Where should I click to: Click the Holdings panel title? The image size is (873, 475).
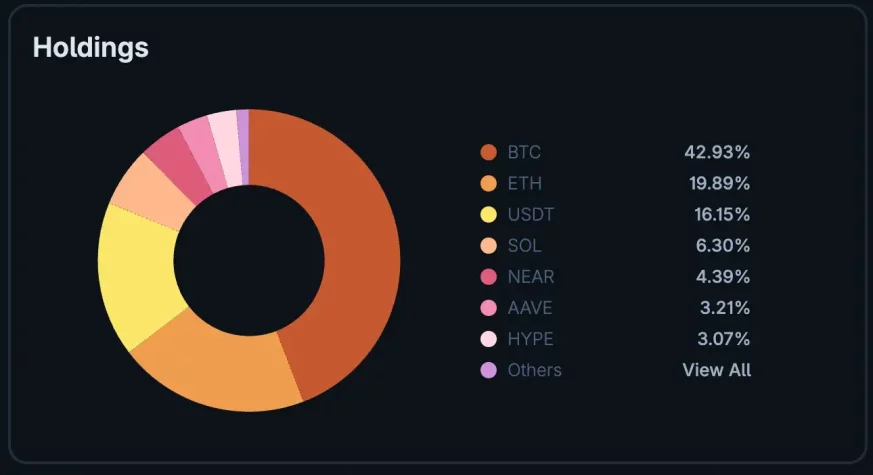coord(90,47)
